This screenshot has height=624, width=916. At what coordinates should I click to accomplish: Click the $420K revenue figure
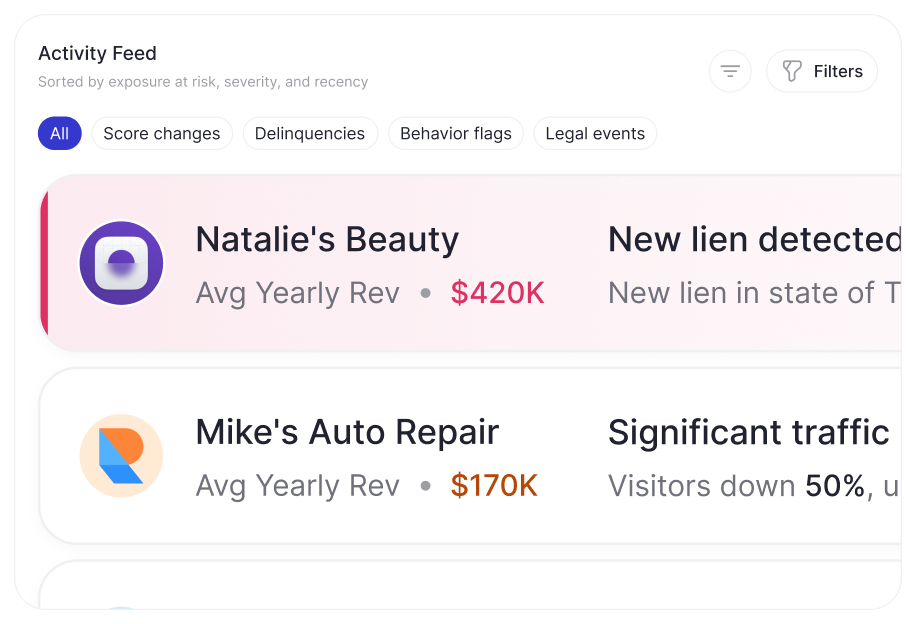point(497,293)
